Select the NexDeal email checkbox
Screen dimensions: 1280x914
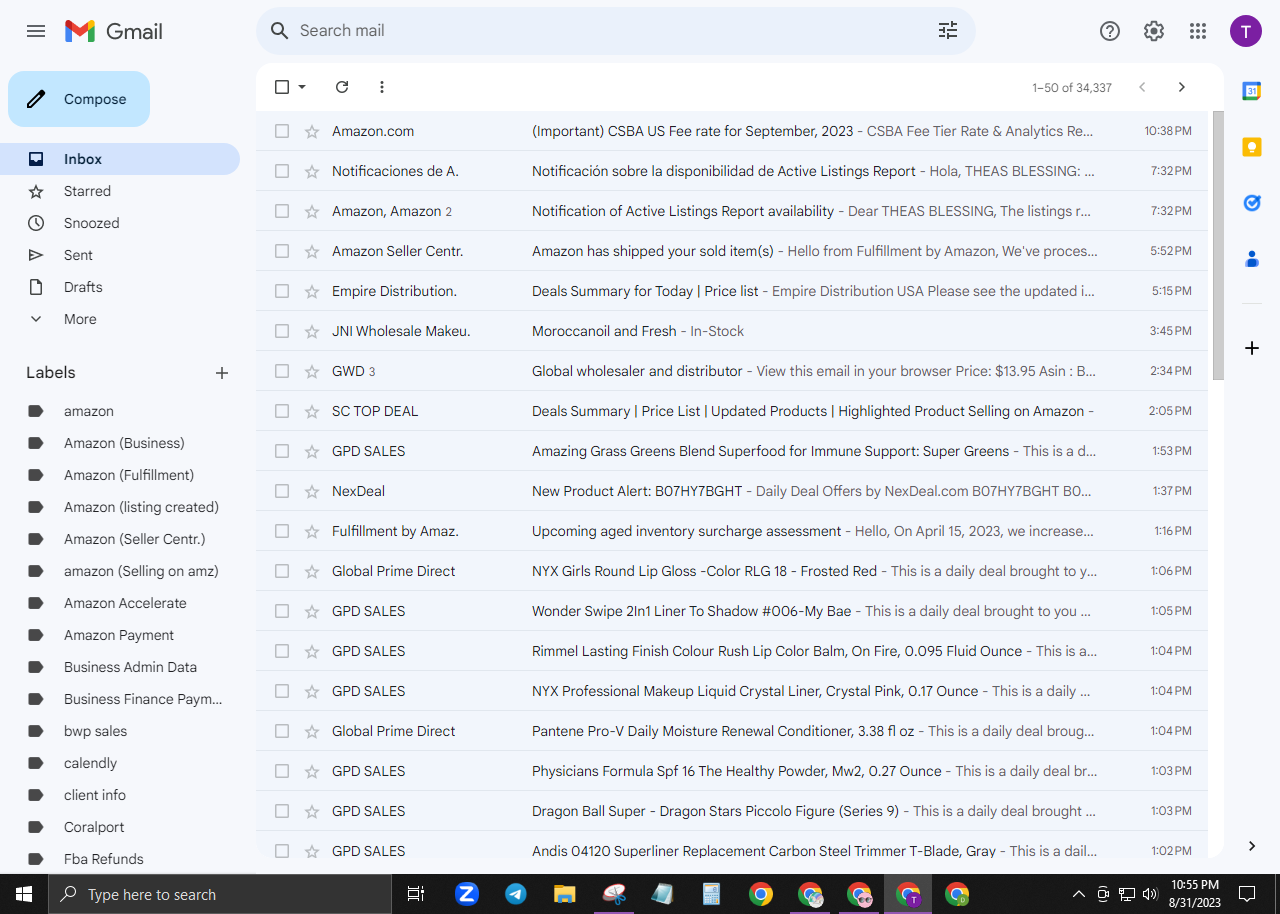click(x=282, y=491)
